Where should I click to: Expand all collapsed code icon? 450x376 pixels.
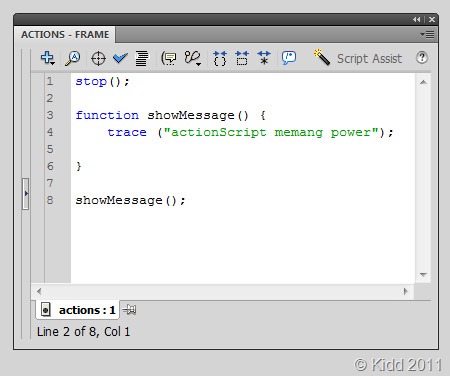pyautogui.click(x=264, y=58)
